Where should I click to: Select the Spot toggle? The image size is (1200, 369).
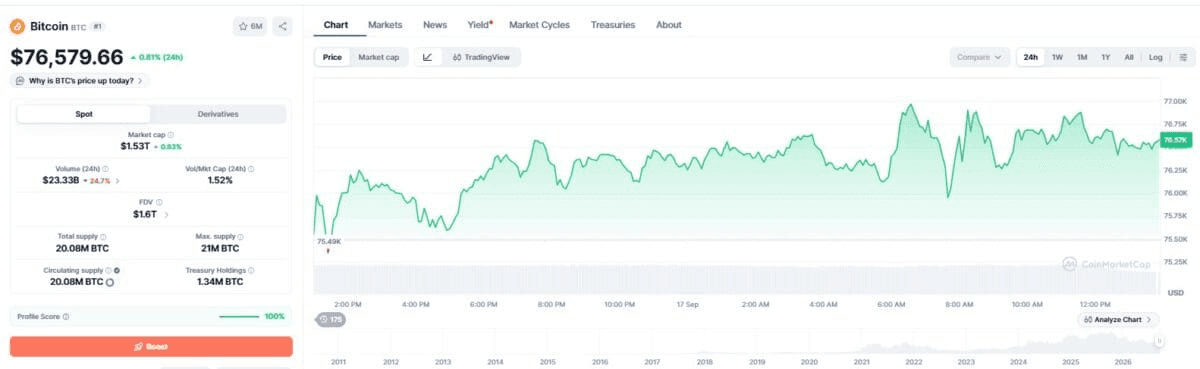point(84,114)
